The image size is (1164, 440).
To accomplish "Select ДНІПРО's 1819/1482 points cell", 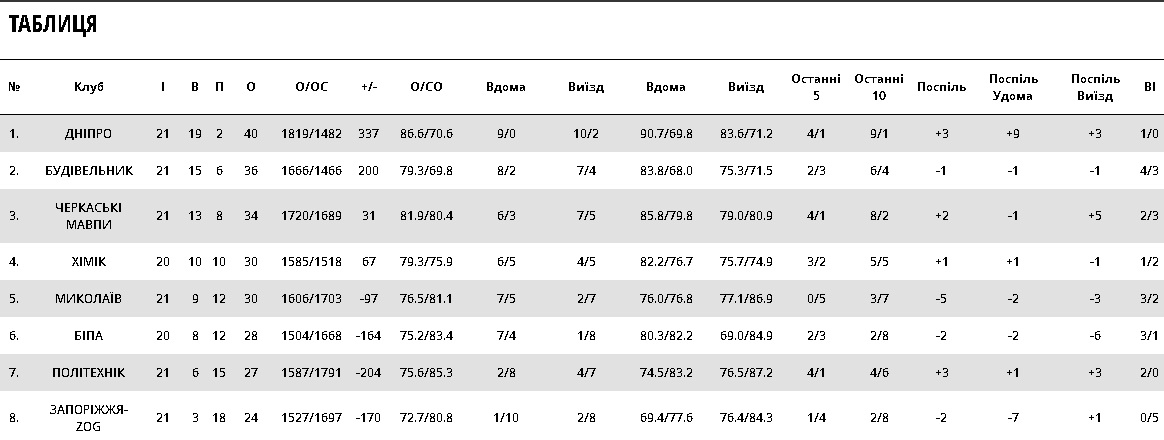I will click(311, 133).
